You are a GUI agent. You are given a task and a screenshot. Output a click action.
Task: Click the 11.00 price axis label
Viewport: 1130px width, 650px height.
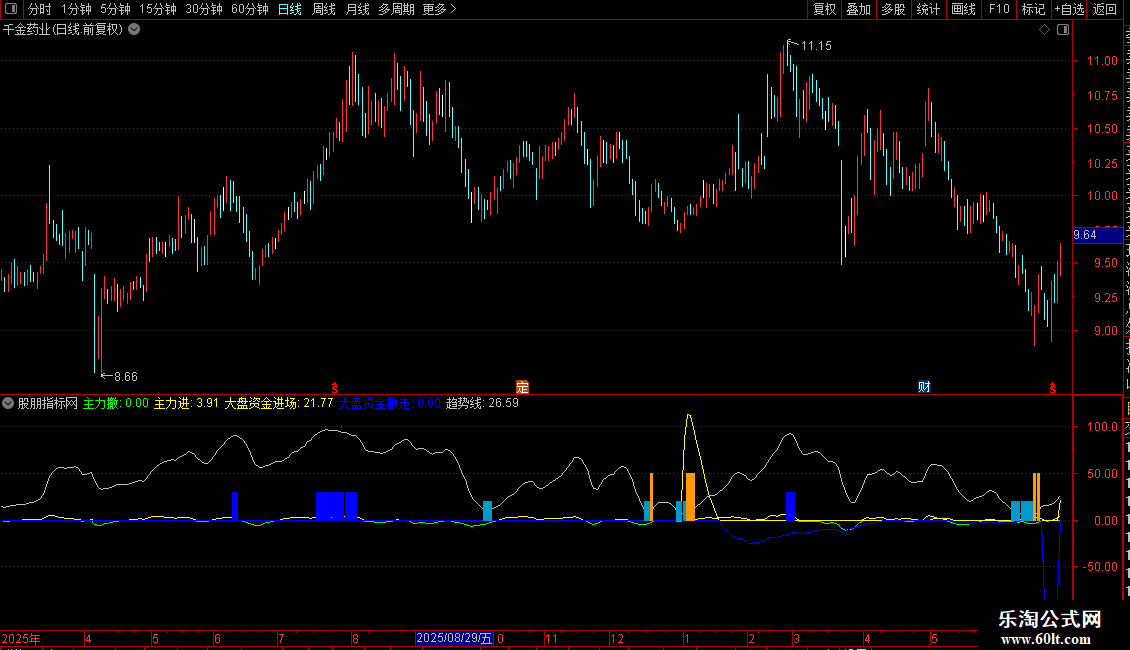[1102, 61]
